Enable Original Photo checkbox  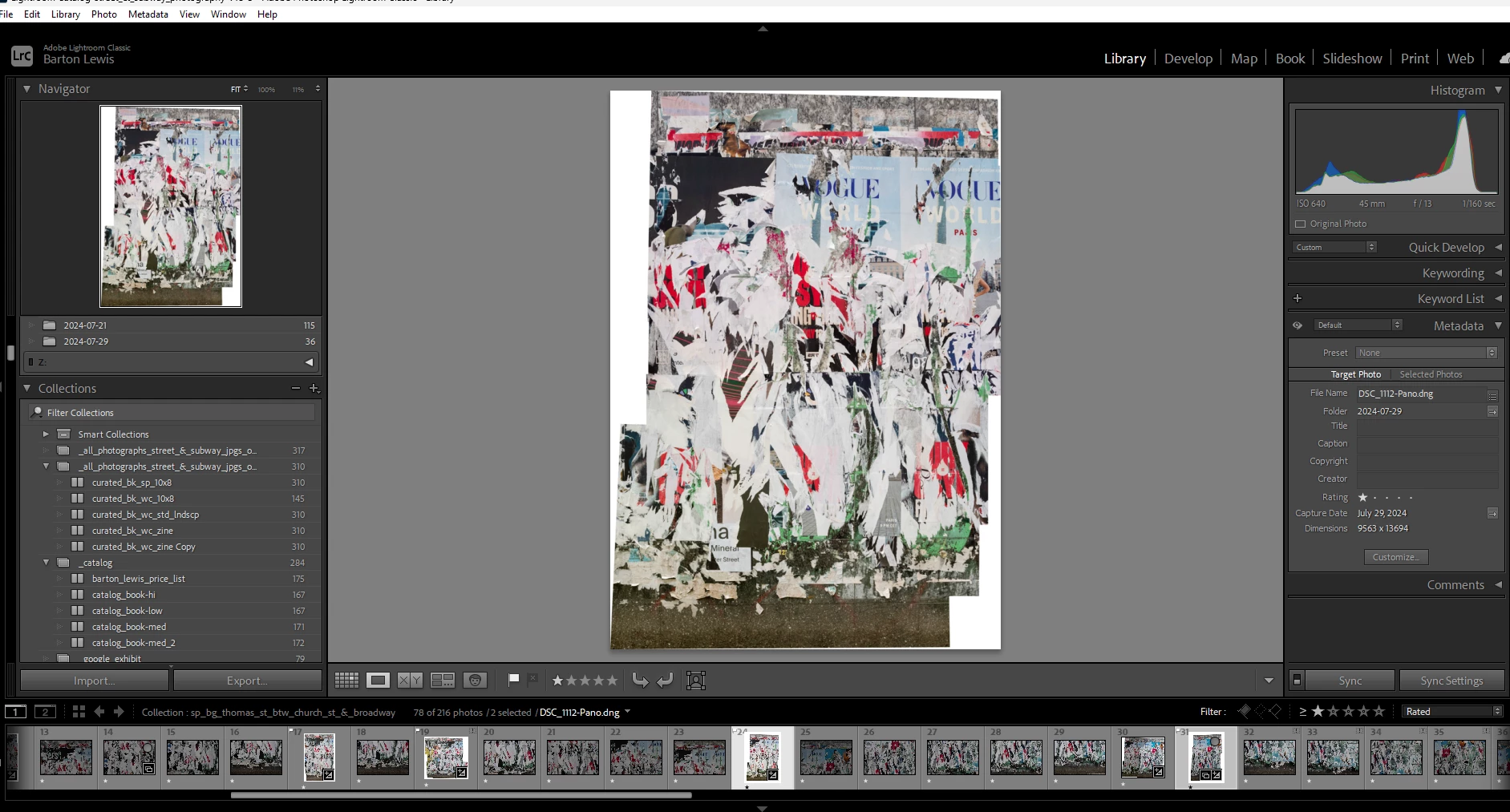pyautogui.click(x=1301, y=224)
